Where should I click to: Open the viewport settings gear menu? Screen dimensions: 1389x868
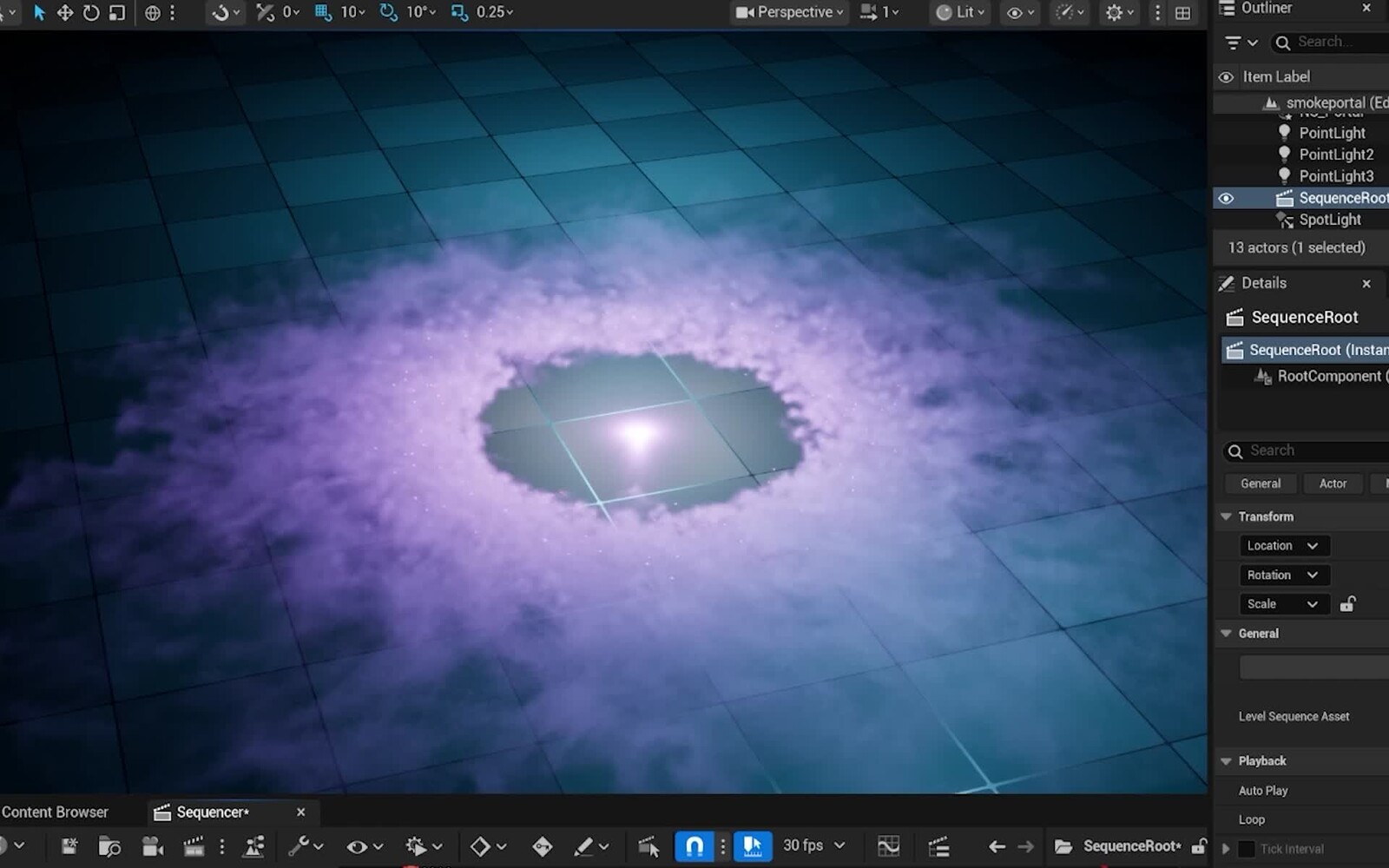coord(1120,12)
